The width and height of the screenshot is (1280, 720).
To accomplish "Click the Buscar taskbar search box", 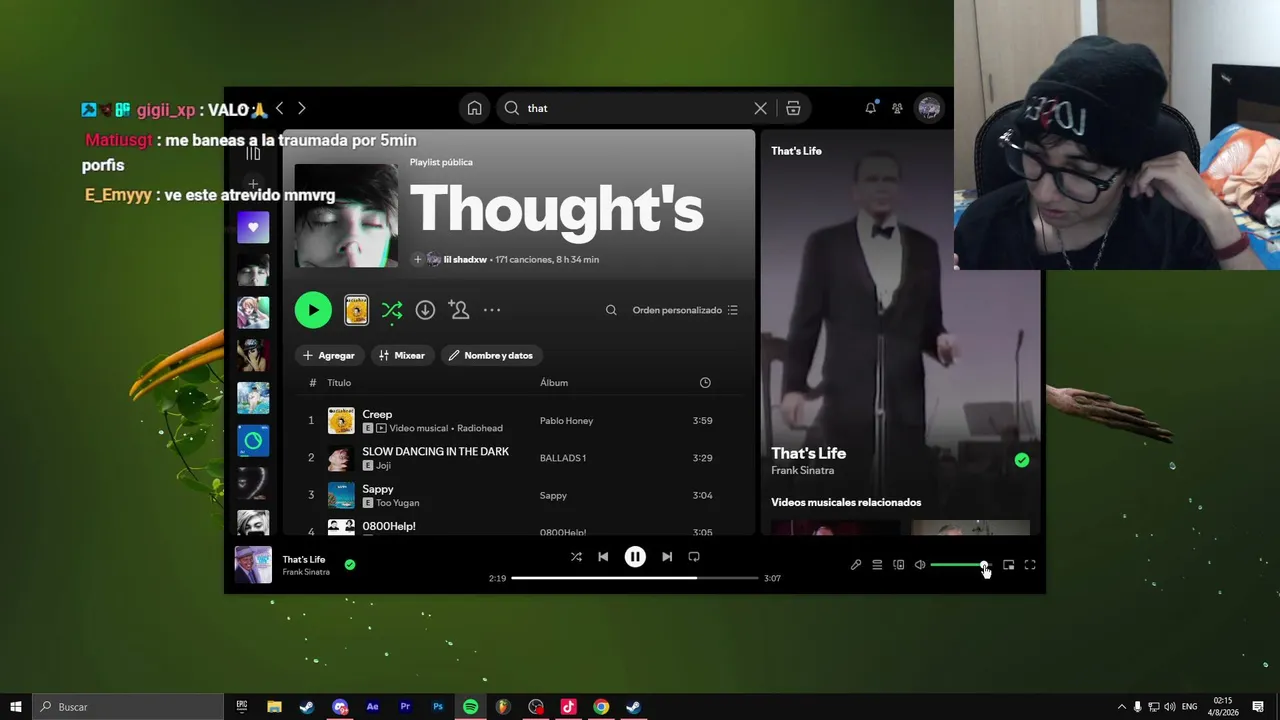I will (x=128, y=707).
